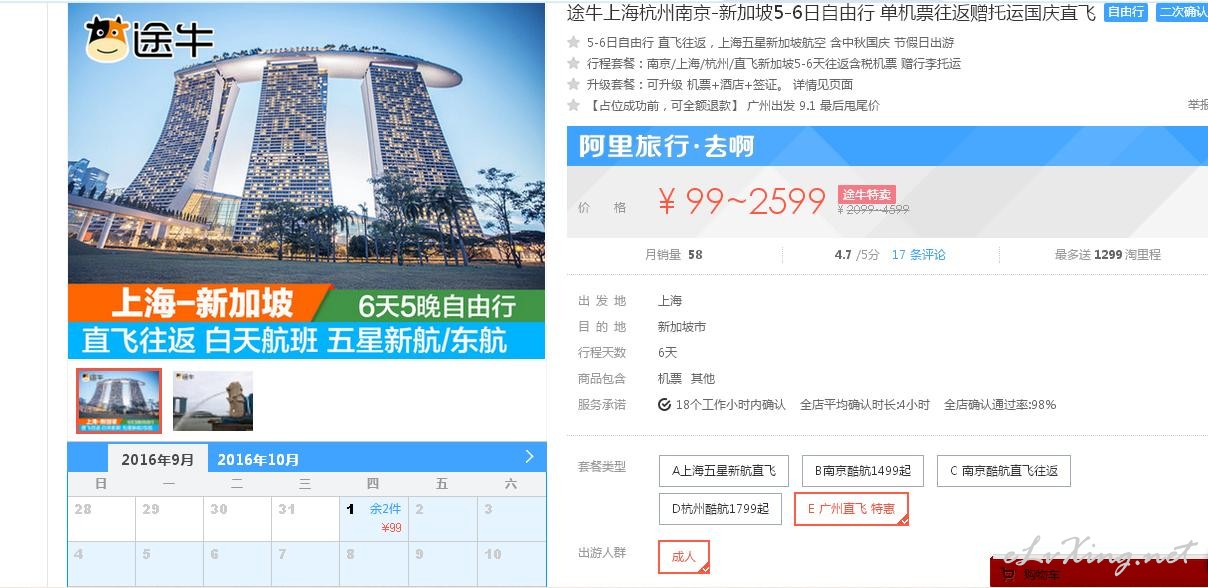Viewport: 1208px width, 588px height.
Task: Select the 成人 traveler type option
Action: click(684, 557)
